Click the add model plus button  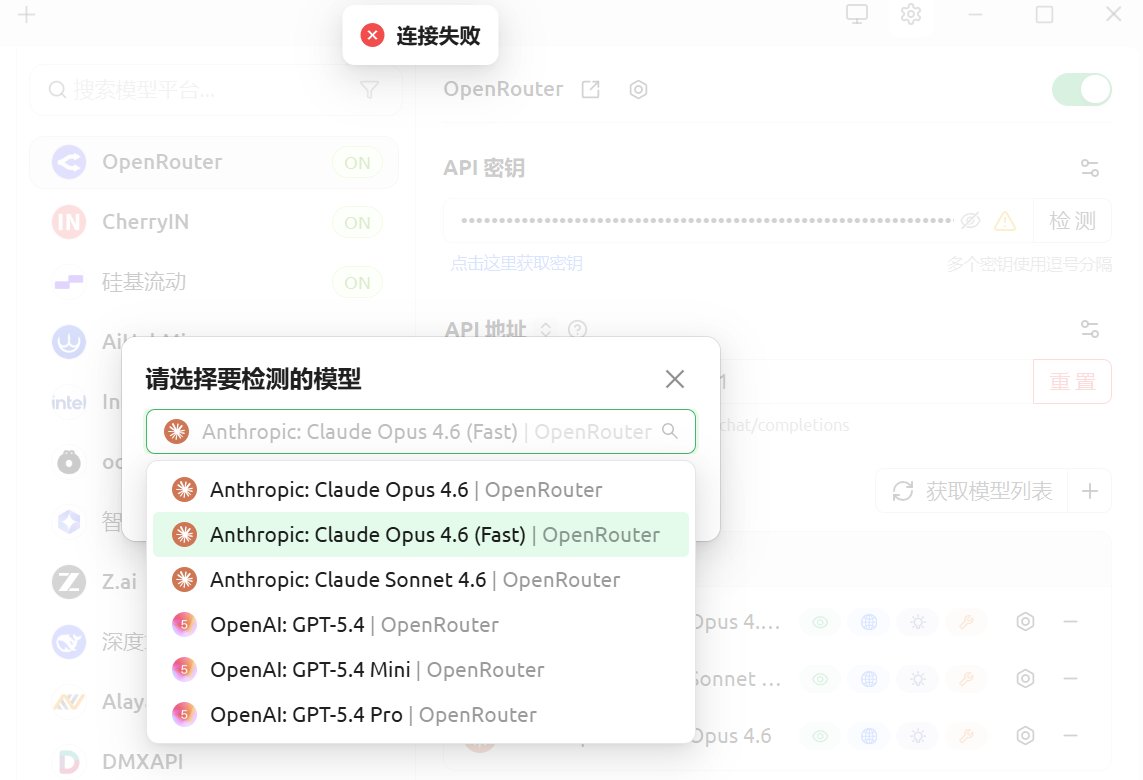(x=1090, y=491)
